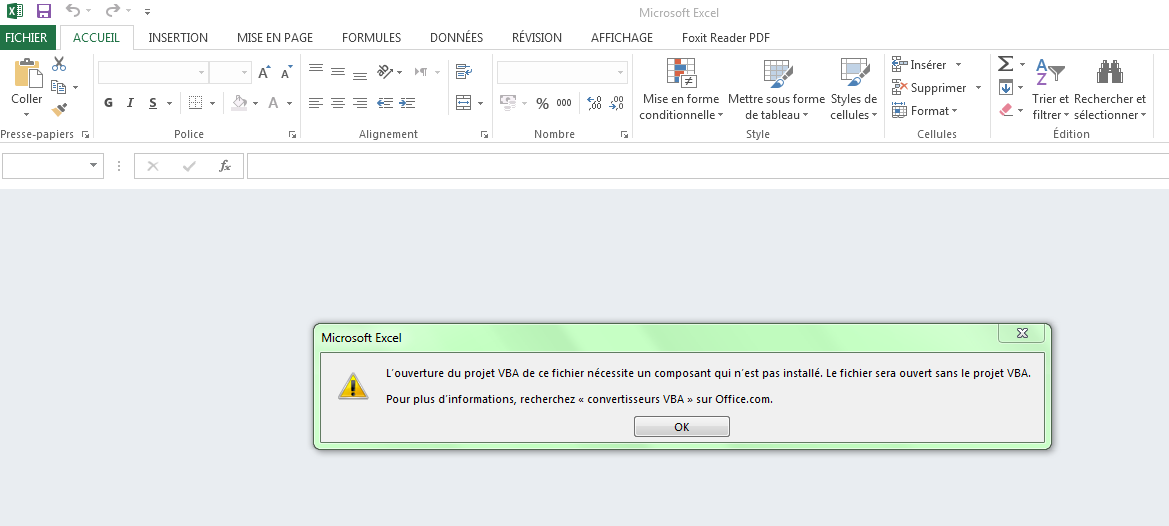Viewport: 1169px width, 526px height.
Task: Click the decrease indent icon
Action: coord(385,103)
